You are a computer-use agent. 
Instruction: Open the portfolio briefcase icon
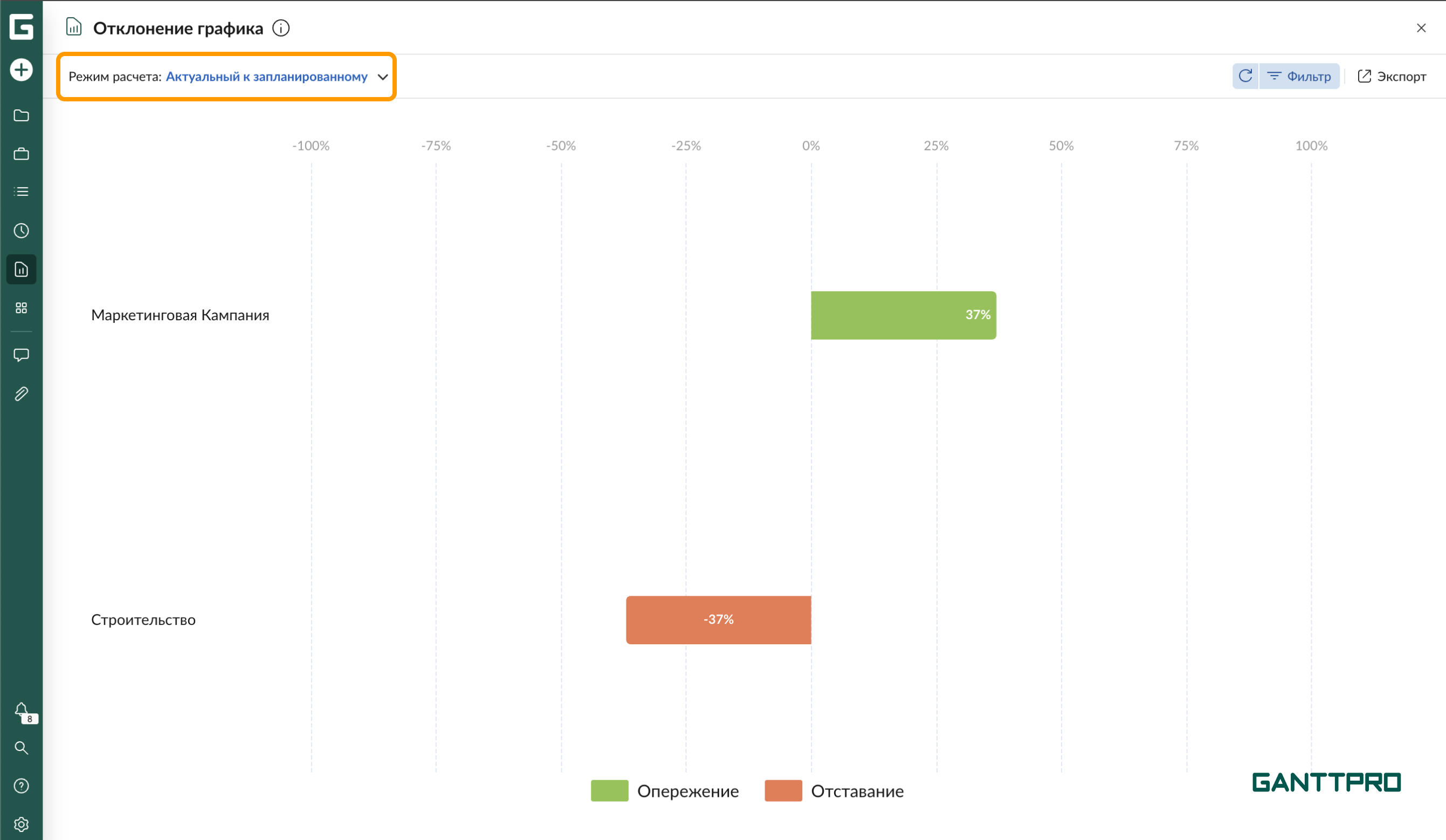[21, 154]
